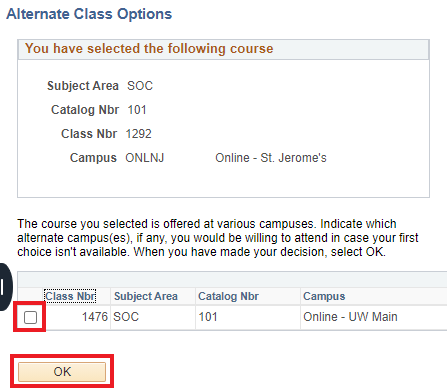Click the Subject Area column header
The width and height of the screenshot is (447, 390).
[146, 296]
